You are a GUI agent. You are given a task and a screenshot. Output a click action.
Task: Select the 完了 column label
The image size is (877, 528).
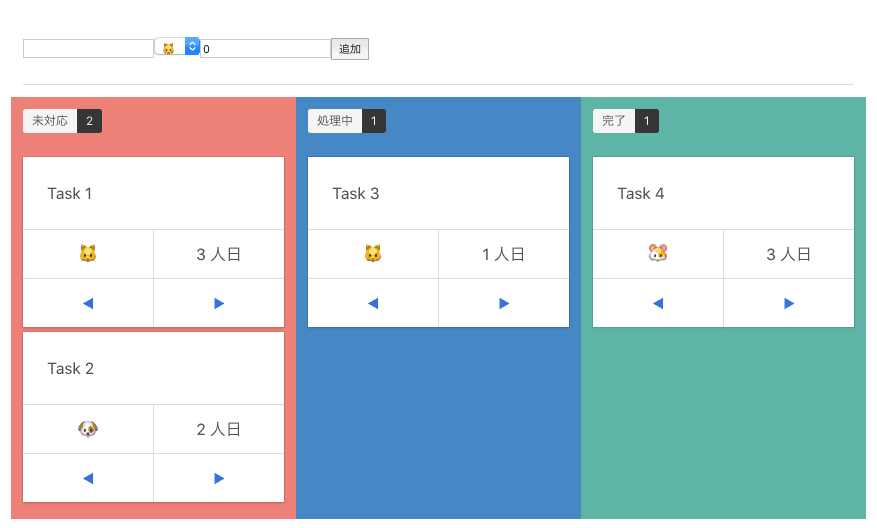[x=614, y=121]
